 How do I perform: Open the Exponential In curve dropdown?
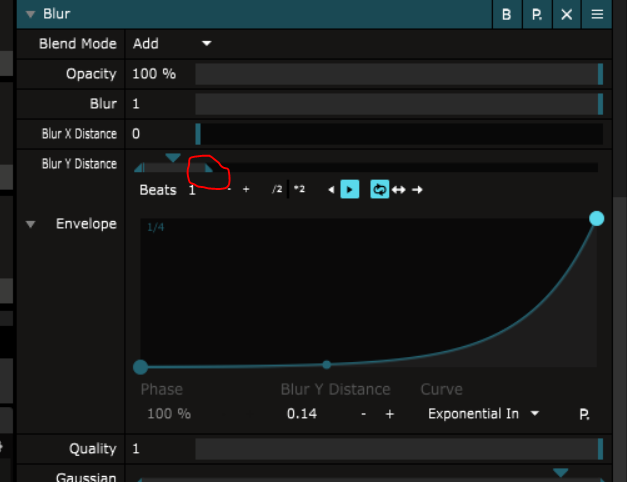point(483,413)
